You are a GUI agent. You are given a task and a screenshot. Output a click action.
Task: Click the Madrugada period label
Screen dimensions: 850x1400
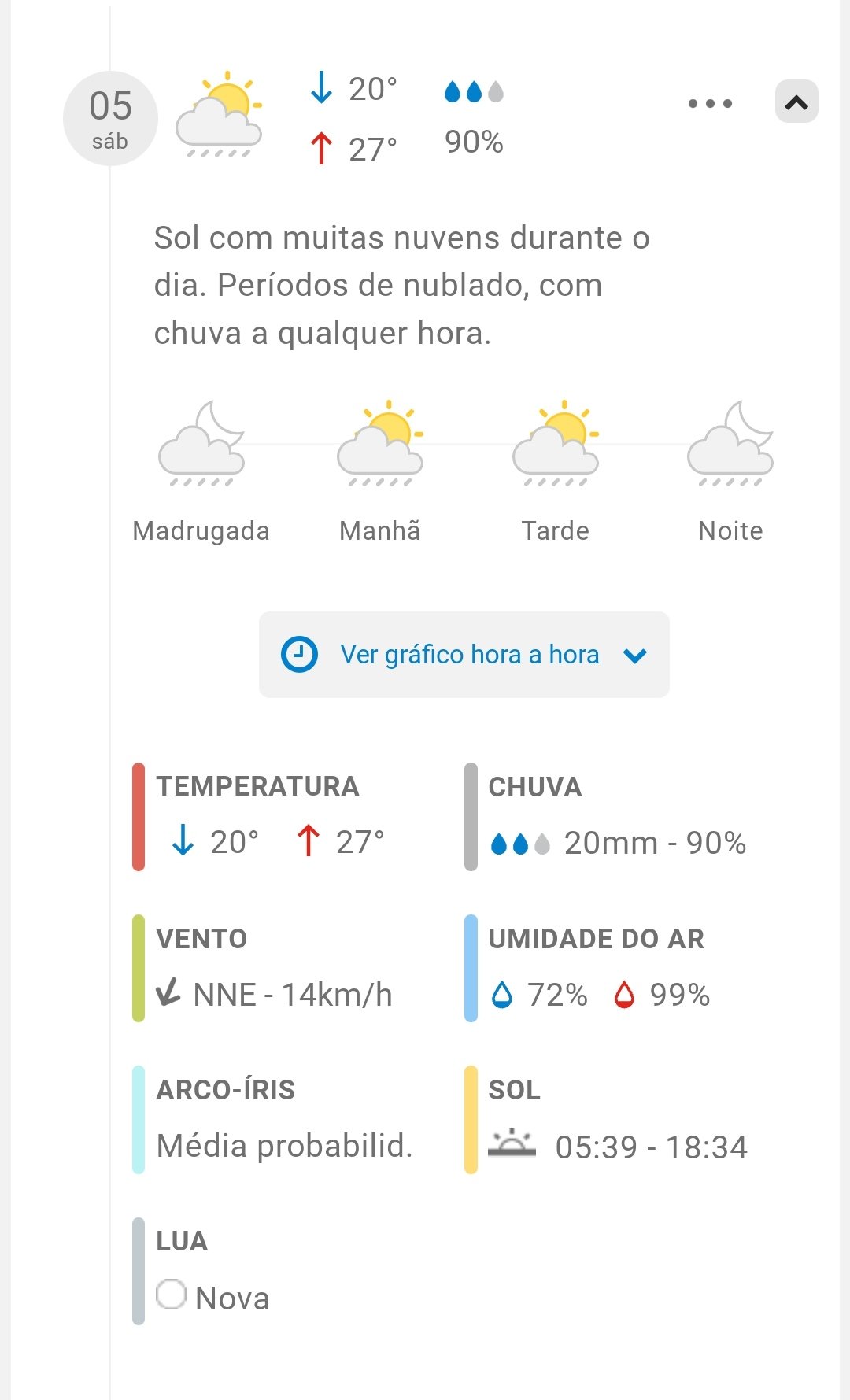pos(201,531)
